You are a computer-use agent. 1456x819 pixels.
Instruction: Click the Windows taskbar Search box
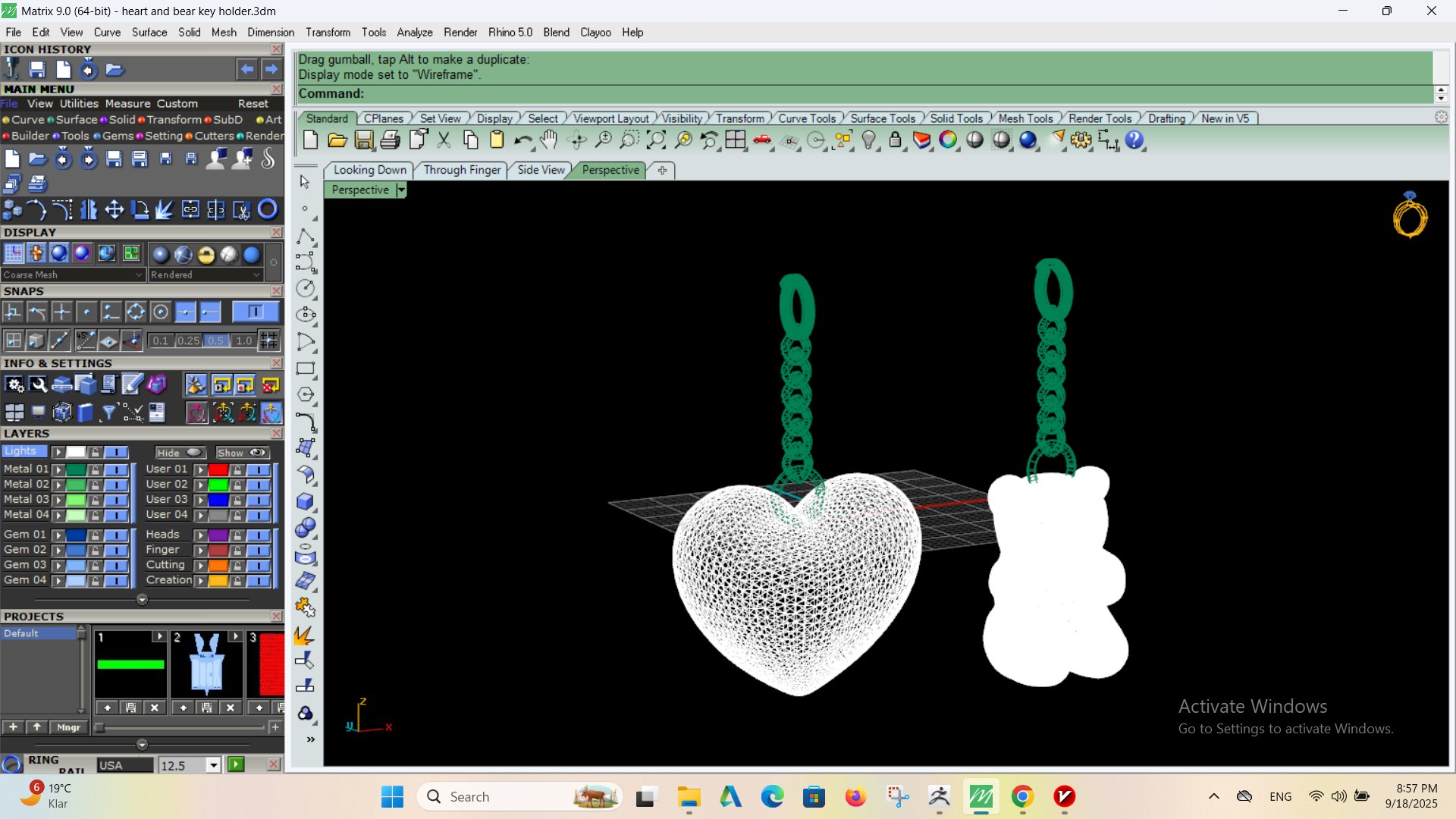[519, 796]
